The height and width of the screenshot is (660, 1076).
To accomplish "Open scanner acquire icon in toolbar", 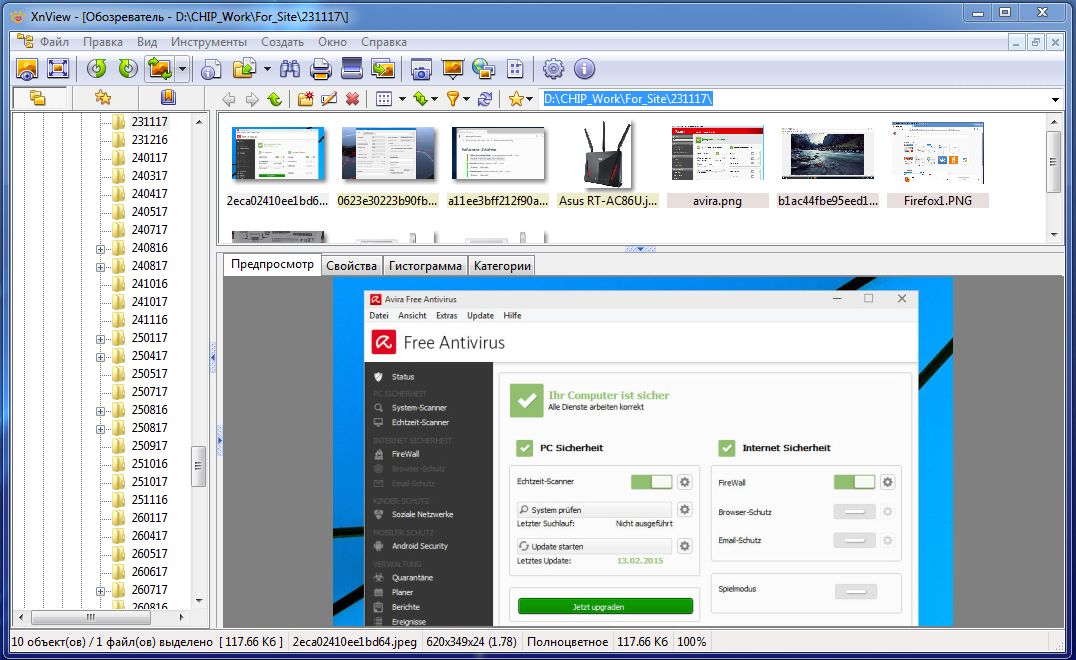I will click(x=351, y=69).
